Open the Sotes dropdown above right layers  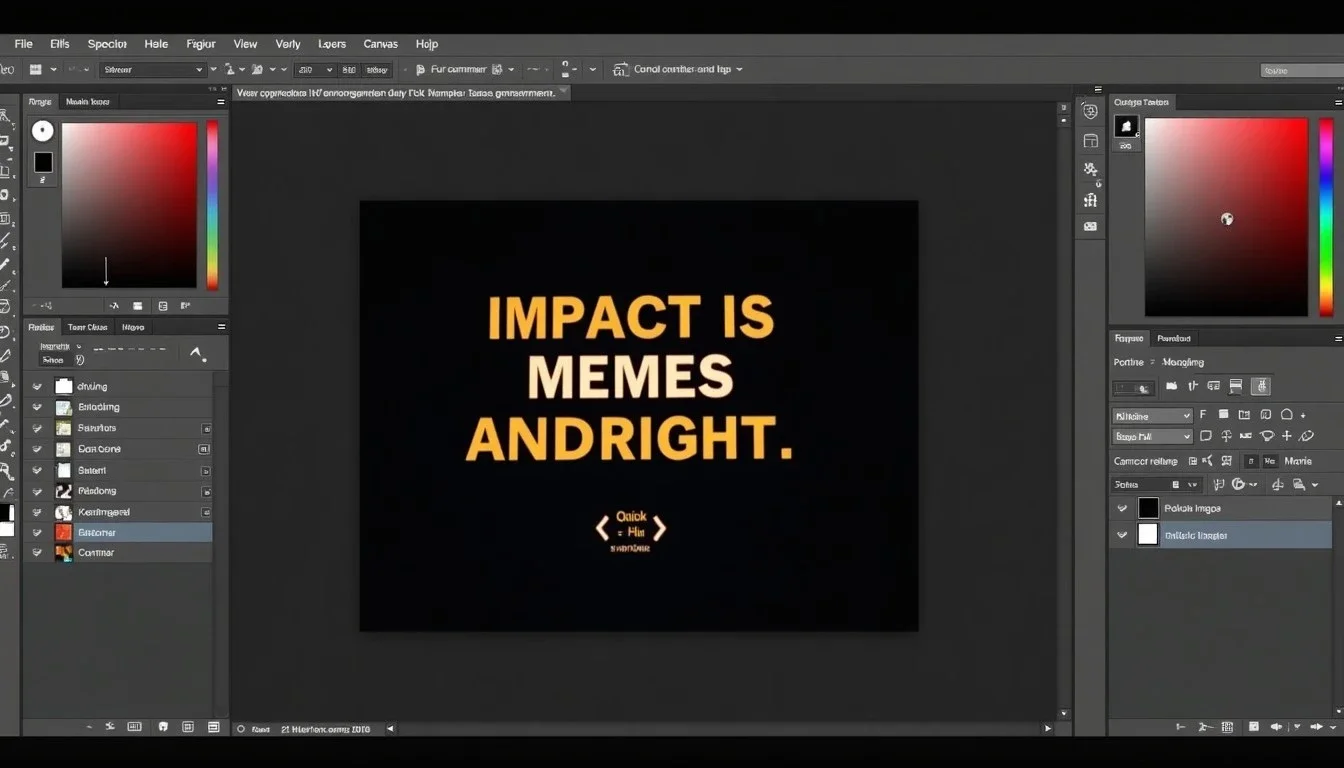[1158, 485]
